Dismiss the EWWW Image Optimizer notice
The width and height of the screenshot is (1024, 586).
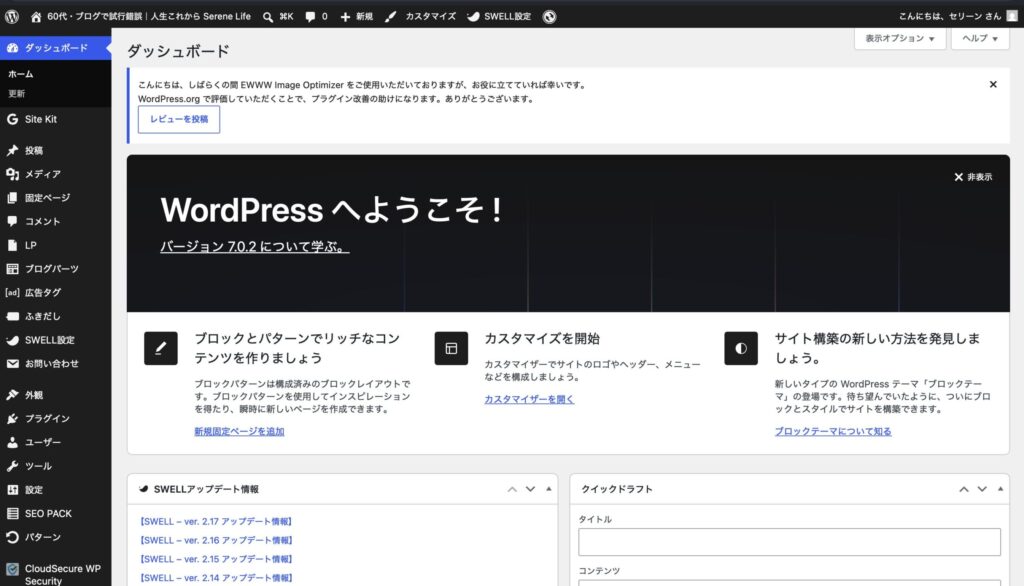pos(993,84)
